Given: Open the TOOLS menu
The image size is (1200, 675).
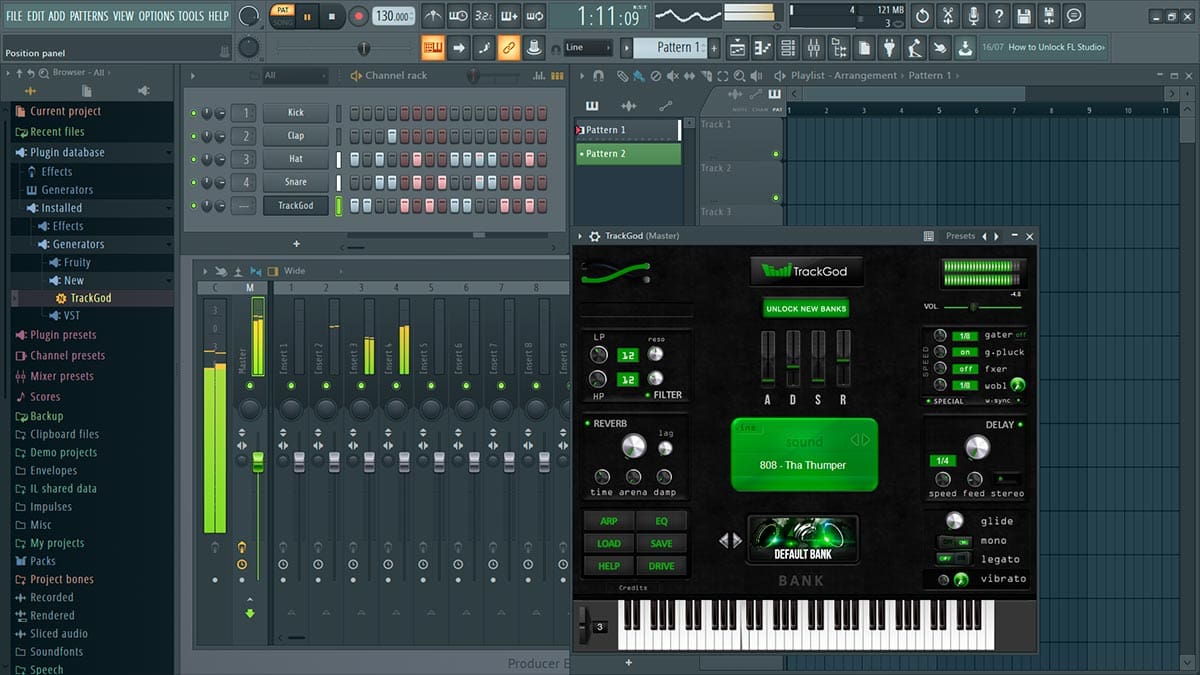Looking at the screenshot, I should tap(191, 16).
